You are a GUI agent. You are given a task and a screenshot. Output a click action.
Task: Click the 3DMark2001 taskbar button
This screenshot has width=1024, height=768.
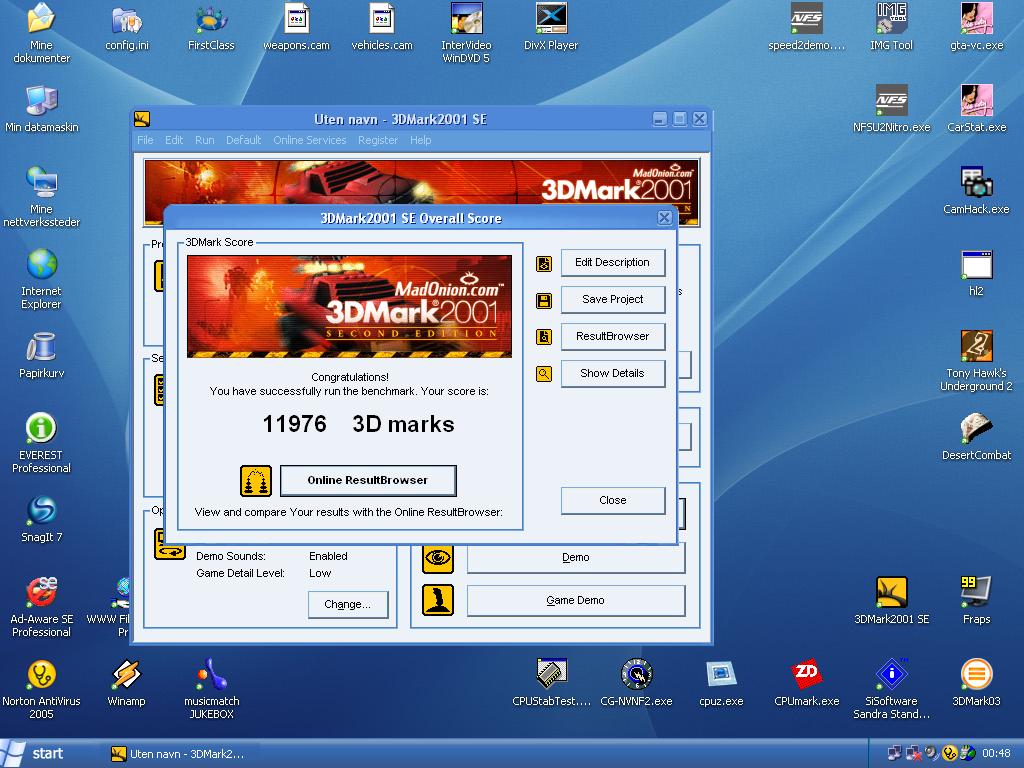(178, 754)
